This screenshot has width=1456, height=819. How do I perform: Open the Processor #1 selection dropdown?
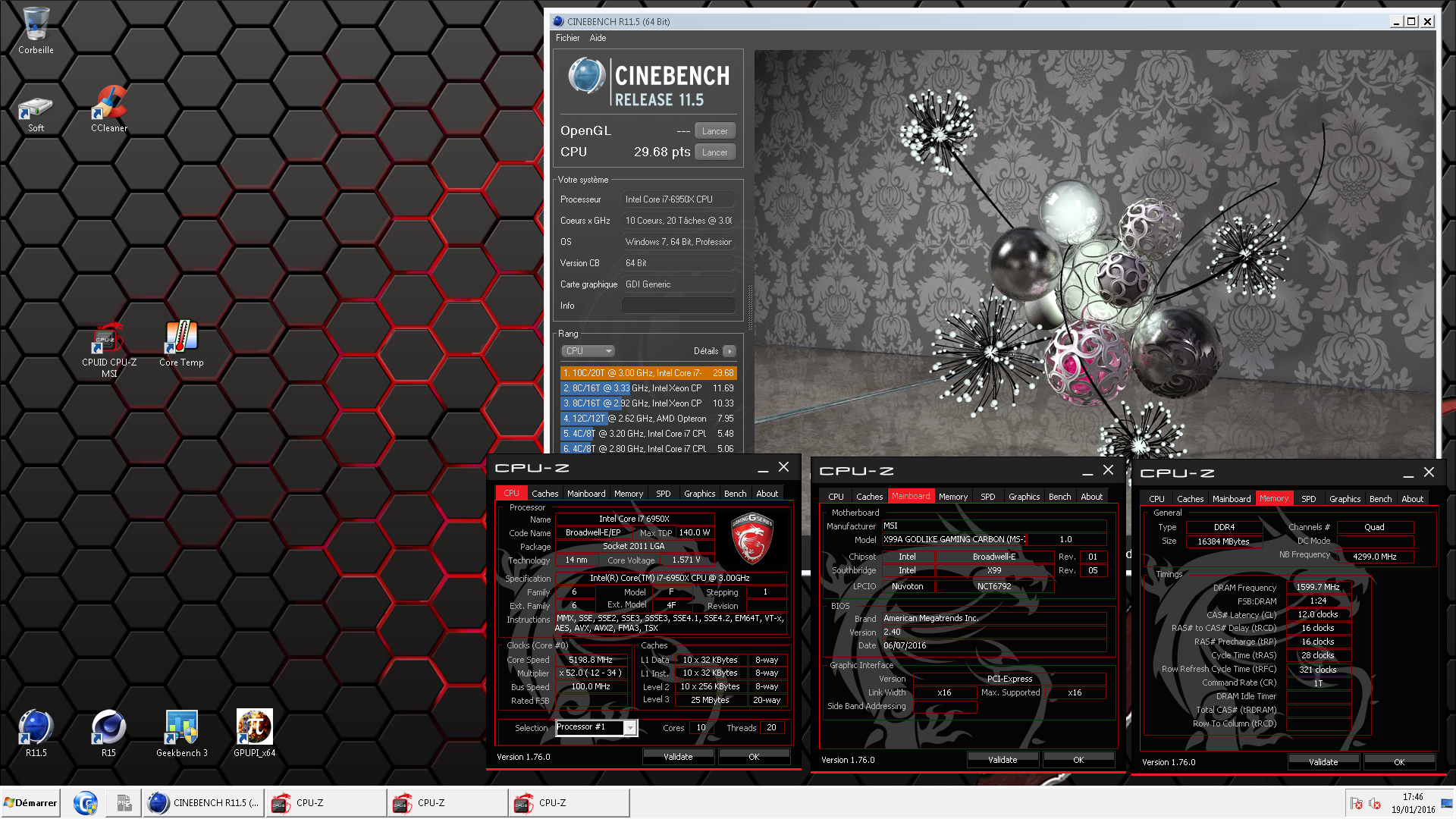(x=596, y=728)
